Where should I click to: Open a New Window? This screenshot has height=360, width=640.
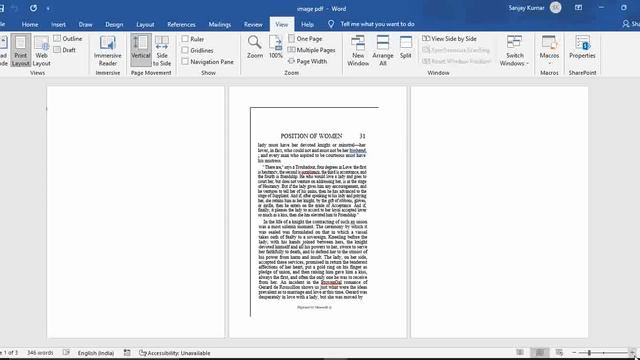pos(358,51)
